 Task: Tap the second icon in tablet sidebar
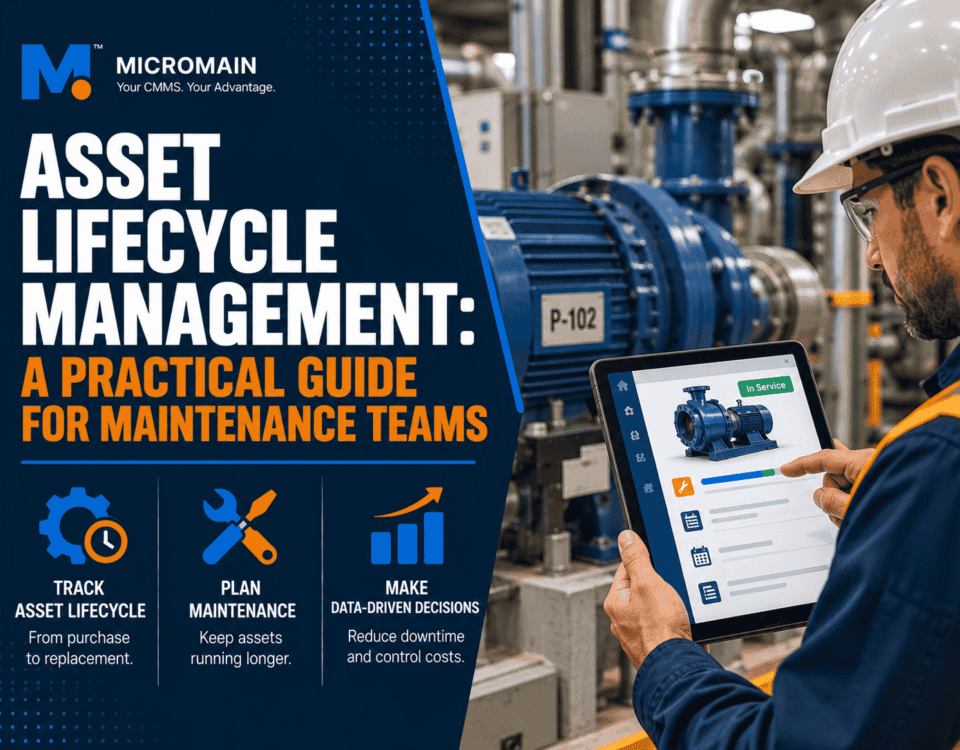[629, 411]
